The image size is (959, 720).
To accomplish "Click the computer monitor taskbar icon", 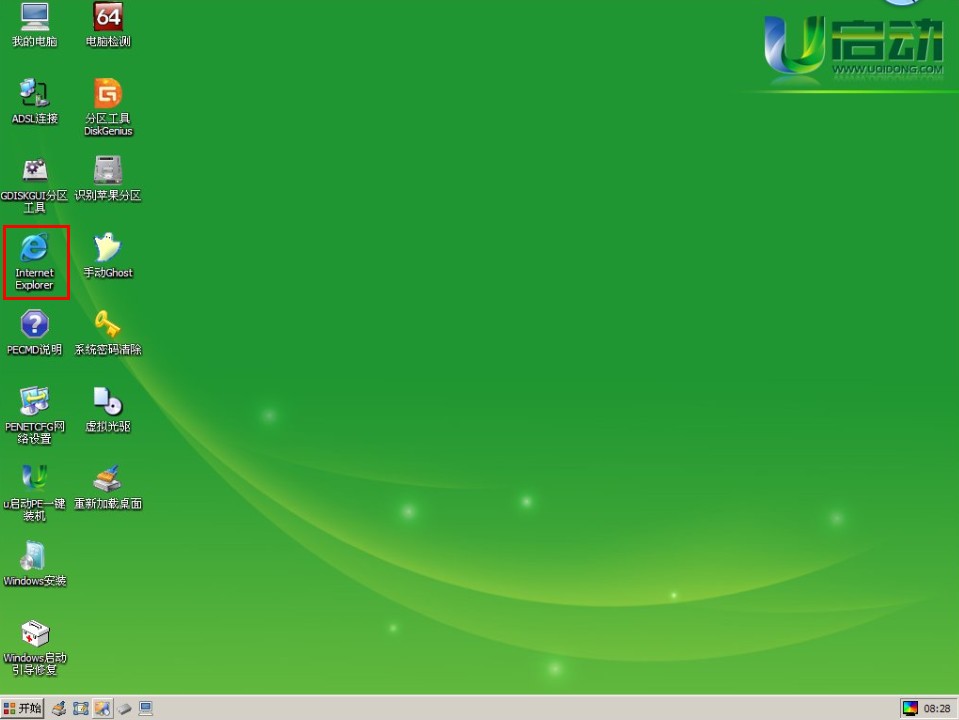I will 146,708.
